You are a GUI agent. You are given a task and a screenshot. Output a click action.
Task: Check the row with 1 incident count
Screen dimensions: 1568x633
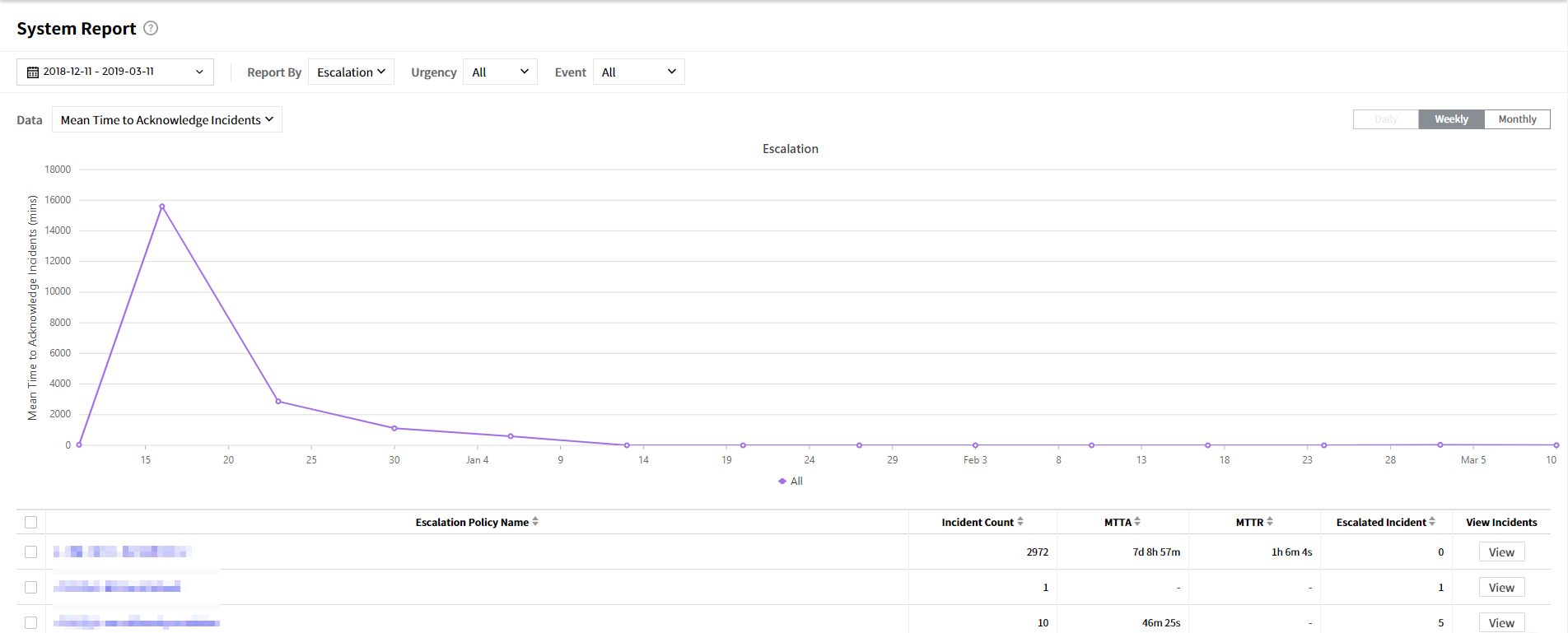click(31, 588)
